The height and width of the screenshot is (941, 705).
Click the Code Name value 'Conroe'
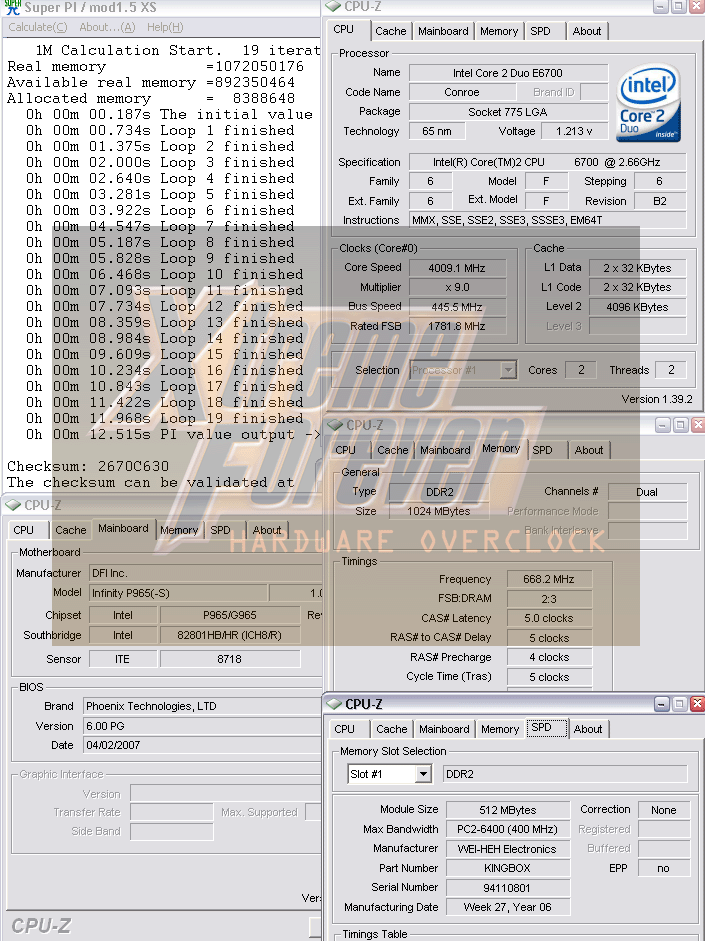click(462, 92)
